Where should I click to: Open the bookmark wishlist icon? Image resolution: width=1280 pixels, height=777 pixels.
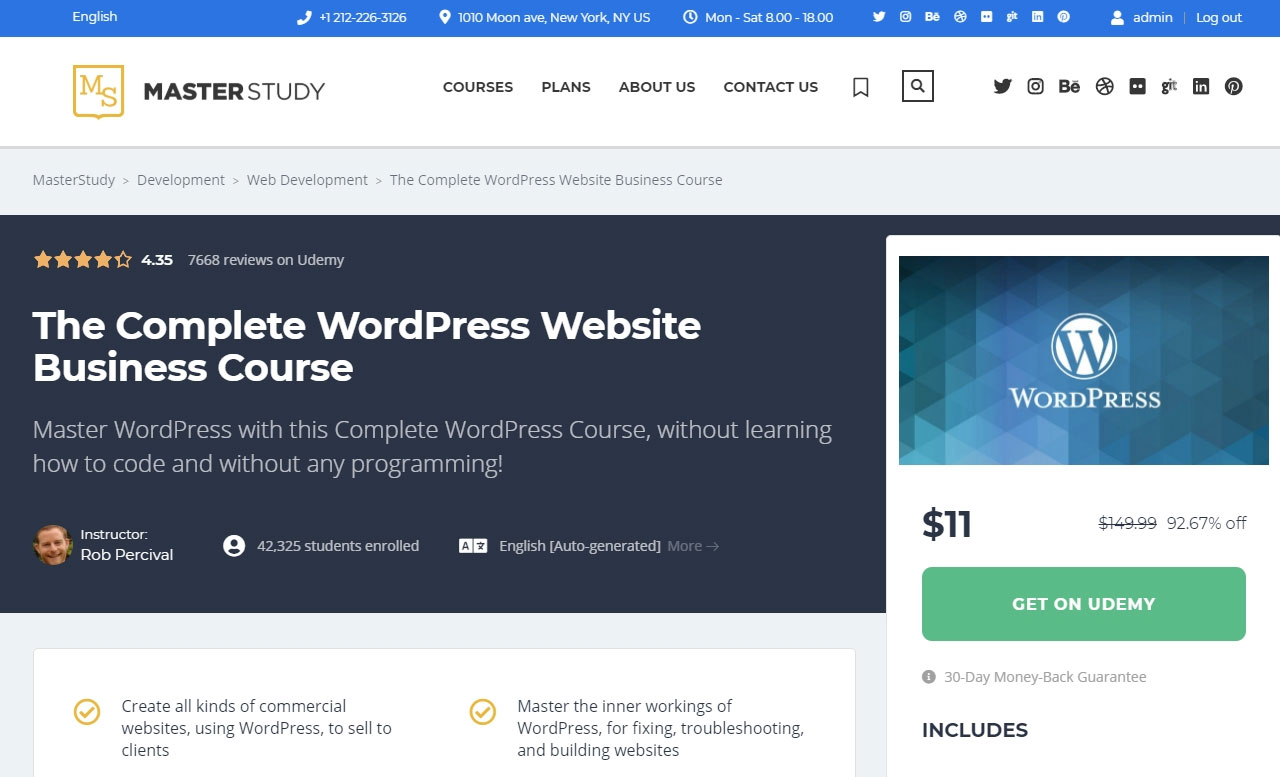[860, 88]
